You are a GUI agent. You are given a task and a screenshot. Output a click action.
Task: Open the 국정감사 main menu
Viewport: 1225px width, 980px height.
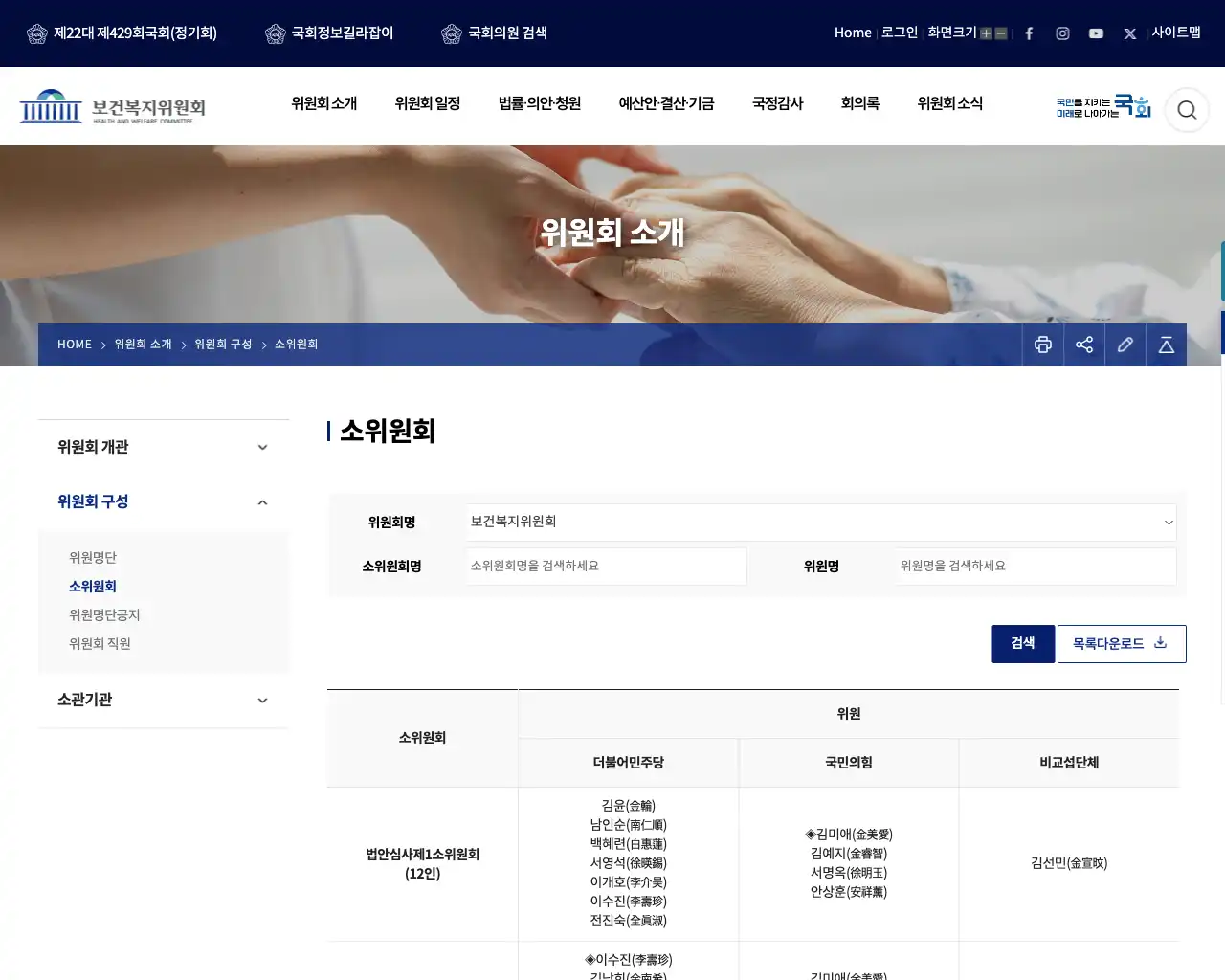(x=778, y=103)
